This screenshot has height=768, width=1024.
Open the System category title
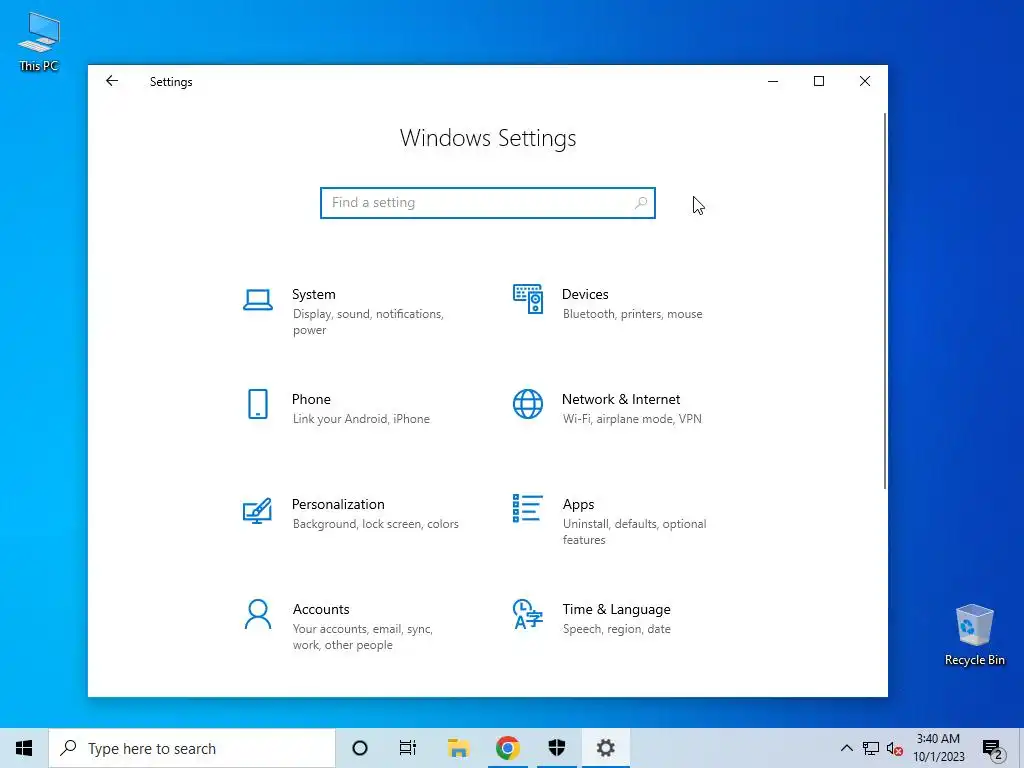coord(313,295)
